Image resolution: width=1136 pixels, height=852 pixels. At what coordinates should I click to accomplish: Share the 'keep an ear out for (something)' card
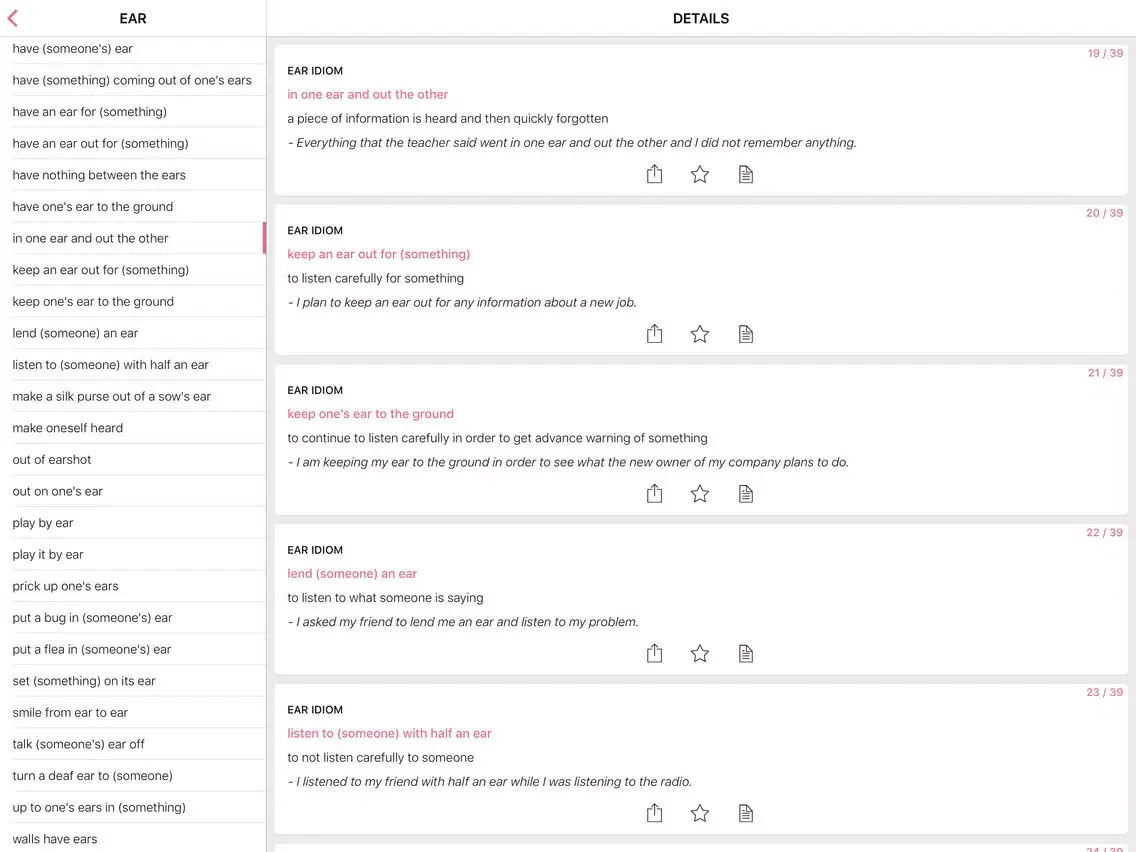pyautogui.click(x=654, y=334)
